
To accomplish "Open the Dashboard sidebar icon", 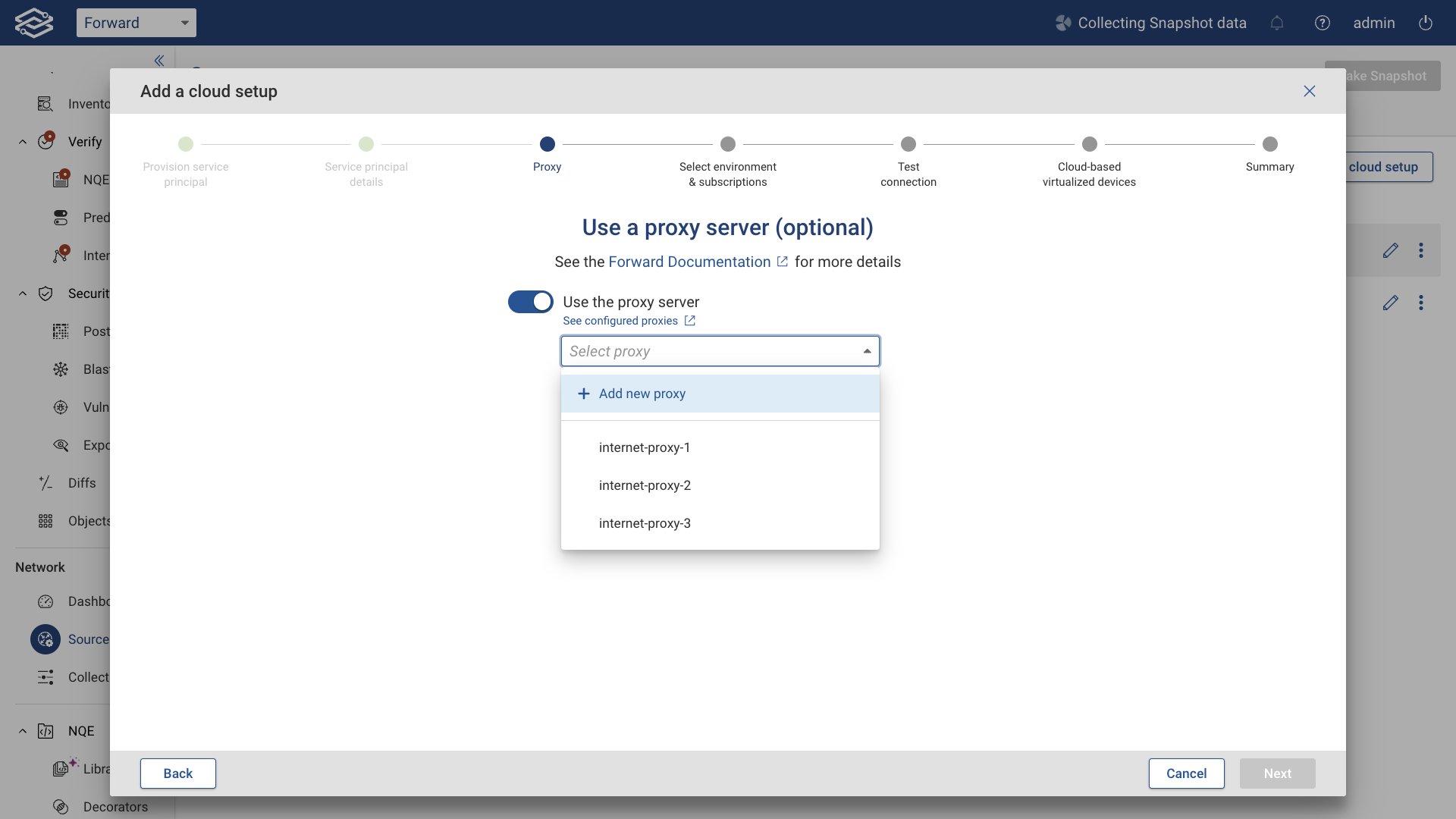I will 45,601.
